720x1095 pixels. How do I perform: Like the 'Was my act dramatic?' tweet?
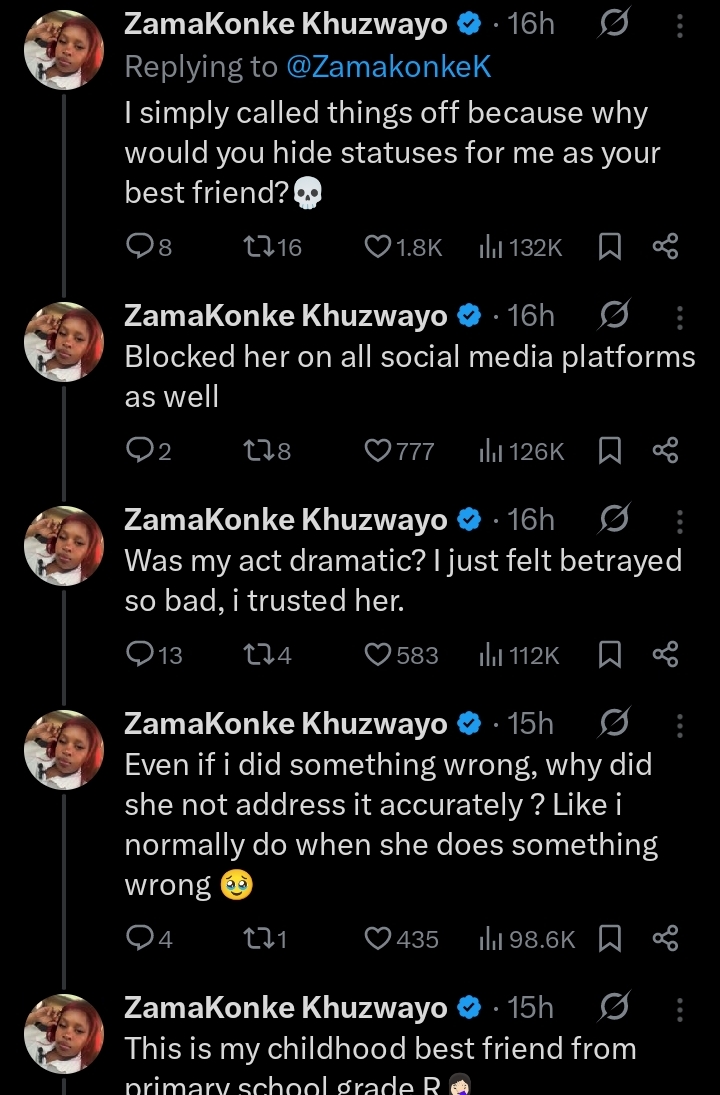(378, 655)
